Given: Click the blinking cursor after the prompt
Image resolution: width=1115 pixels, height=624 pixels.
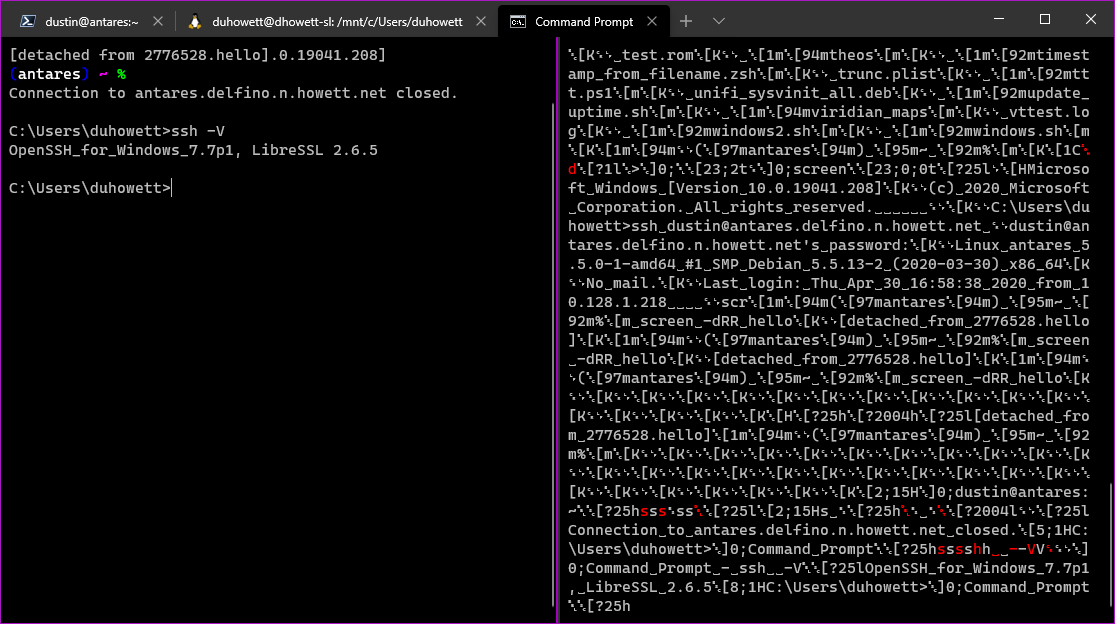Looking at the screenshot, I should pyautogui.click(x=170, y=186).
